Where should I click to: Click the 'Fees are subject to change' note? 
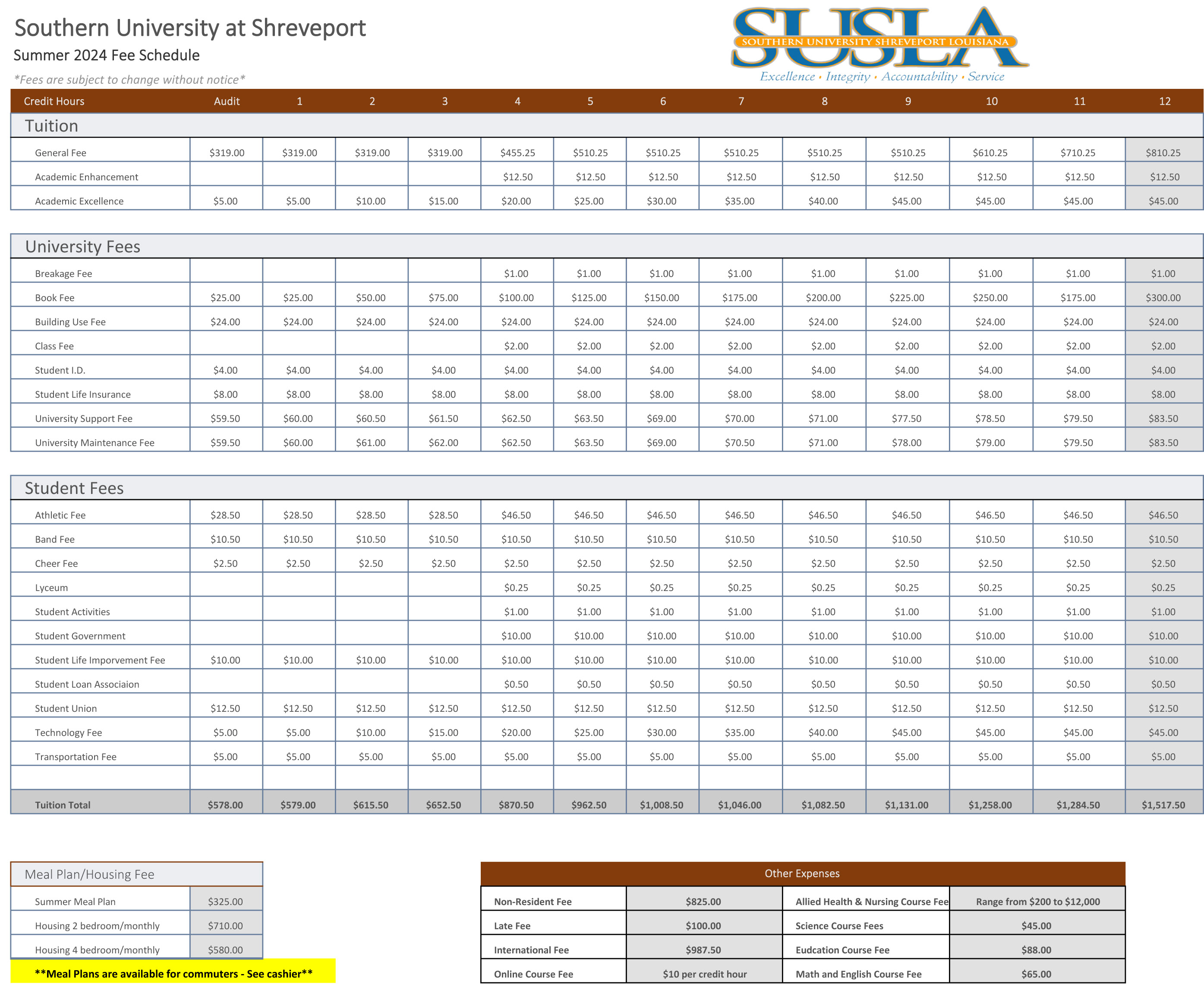click(x=130, y=79)
